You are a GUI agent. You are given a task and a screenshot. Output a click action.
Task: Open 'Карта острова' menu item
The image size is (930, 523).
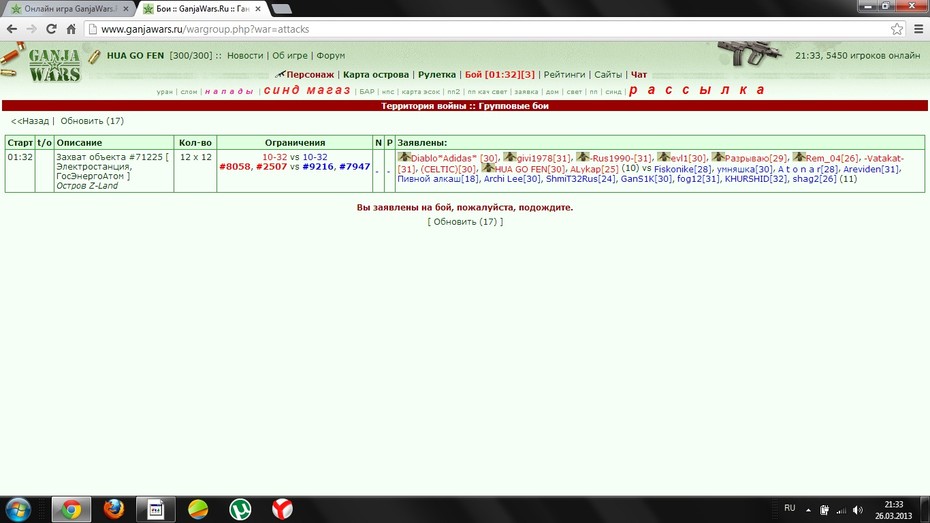click(x=376, y=75)
